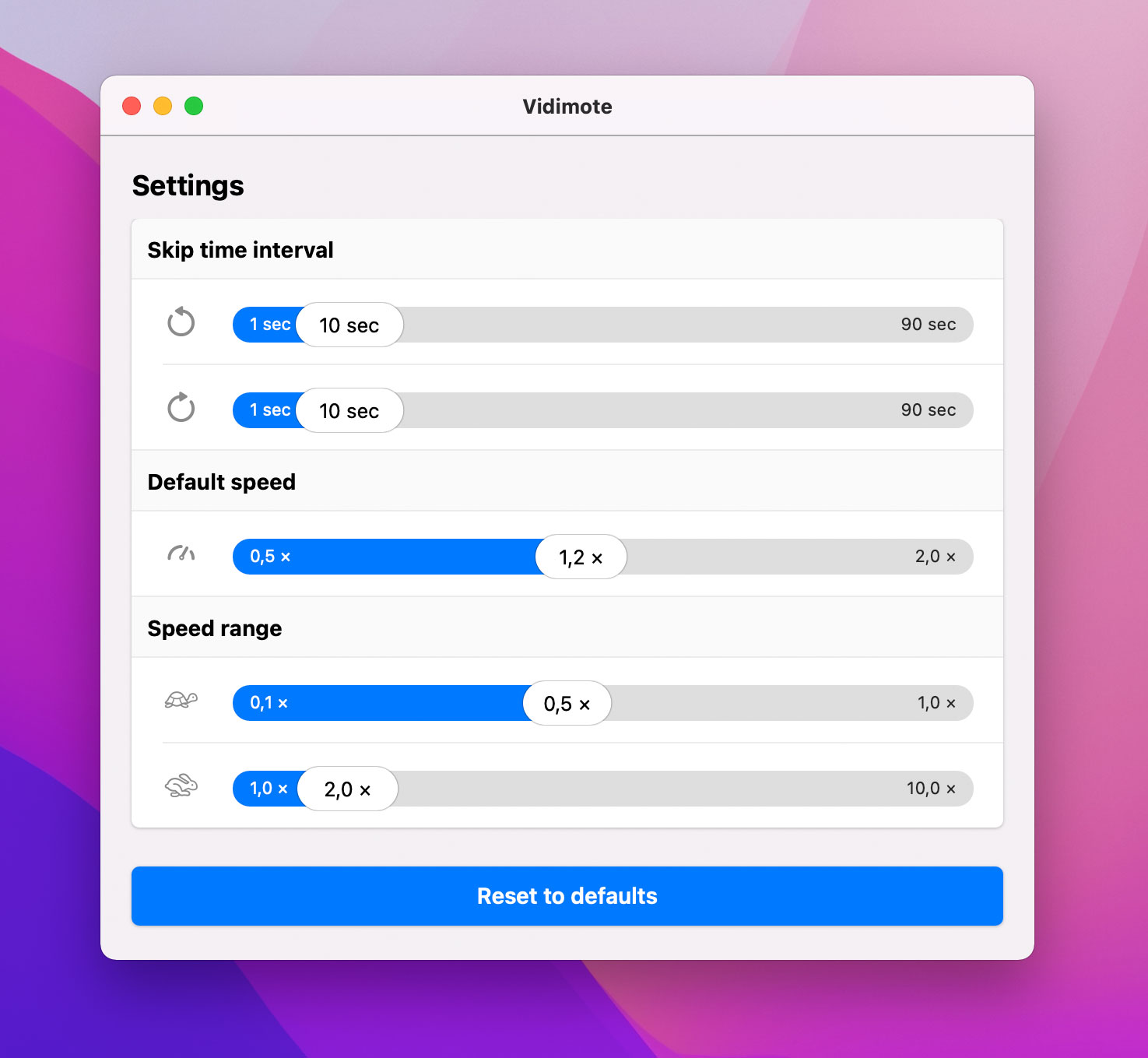1148x1058 pixels.
Task: Click 1,0 × maximum on turtle speed slider
Action: pos(937,702)
